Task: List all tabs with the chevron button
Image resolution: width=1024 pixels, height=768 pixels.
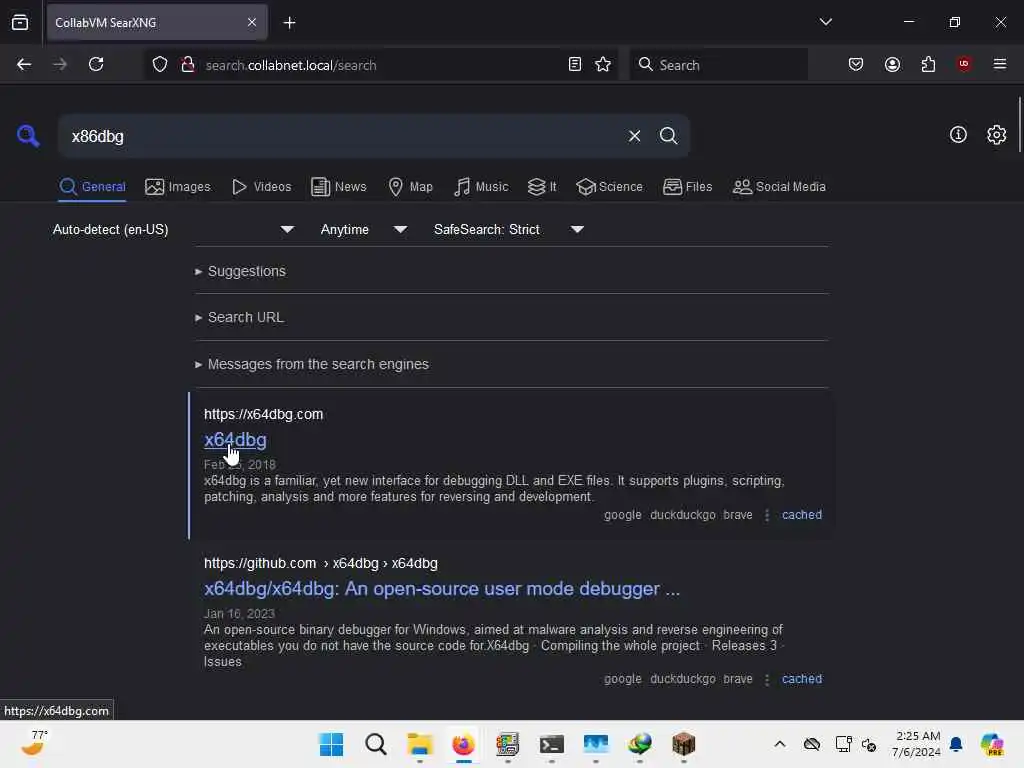Action: (825, 22)
